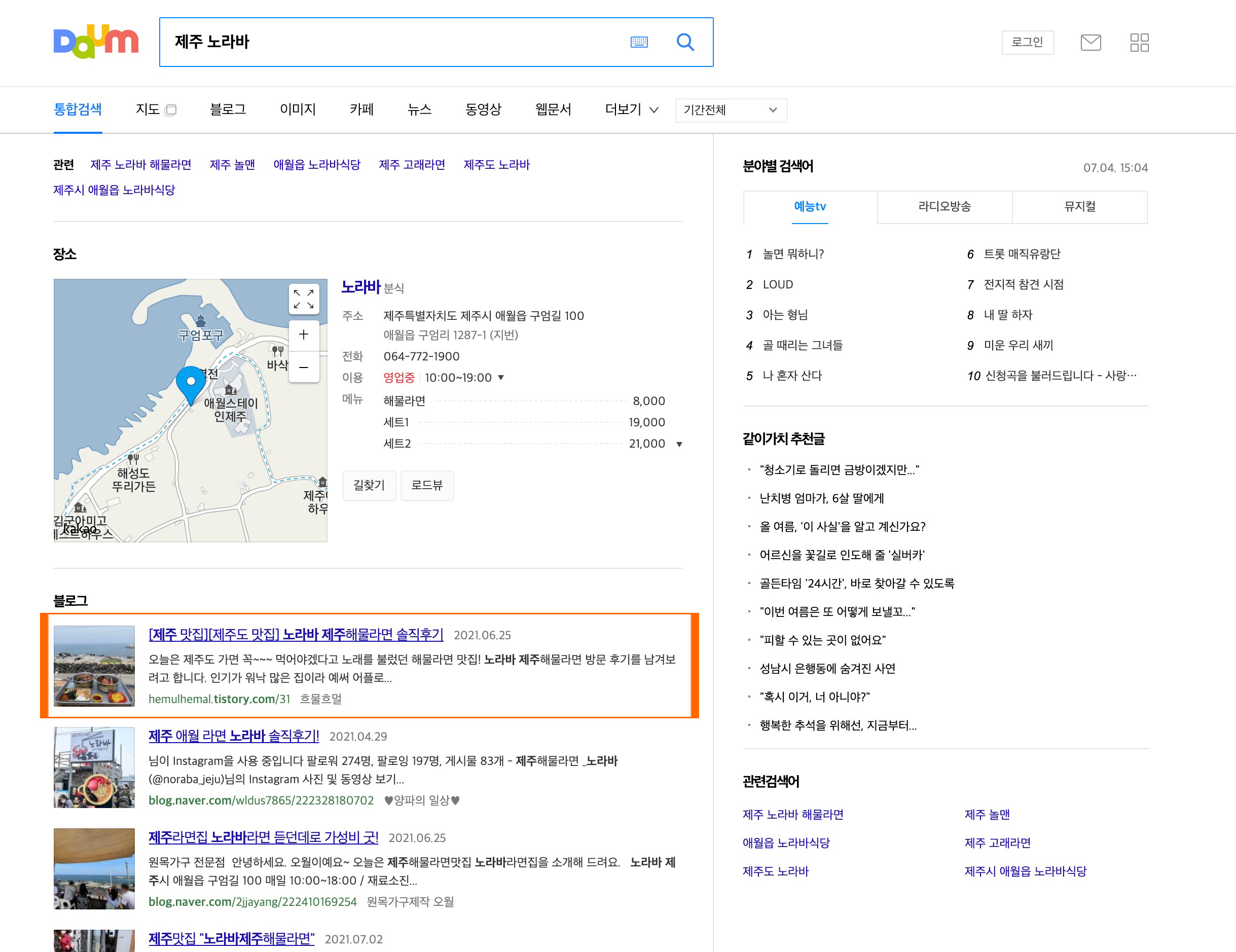Click ranking item 아는 형님
Image resolution: width=1236 pixels, height=952 pixels.
click(x=785, y=315)
